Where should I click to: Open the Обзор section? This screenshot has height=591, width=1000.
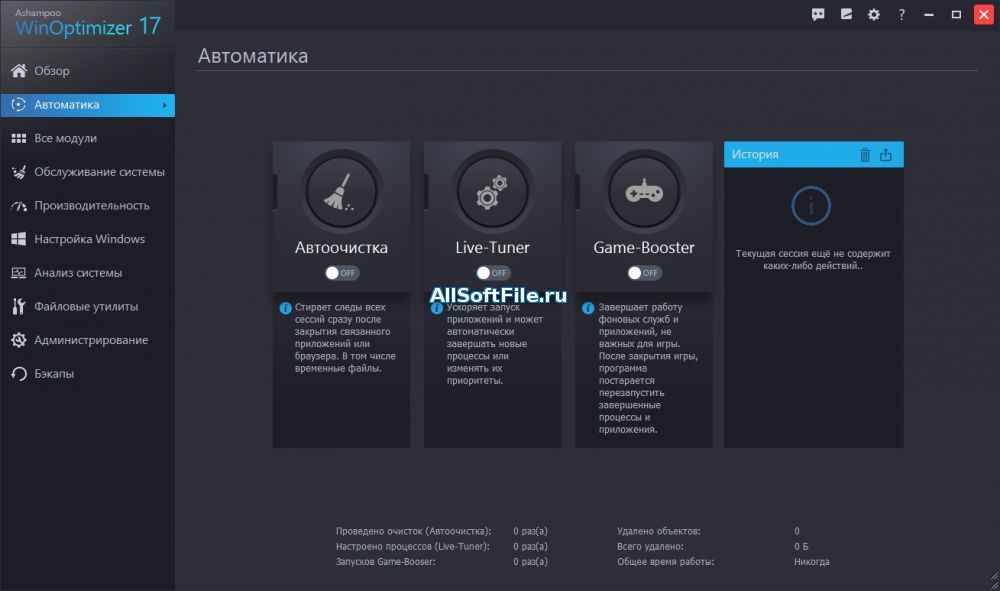[87, 71]
